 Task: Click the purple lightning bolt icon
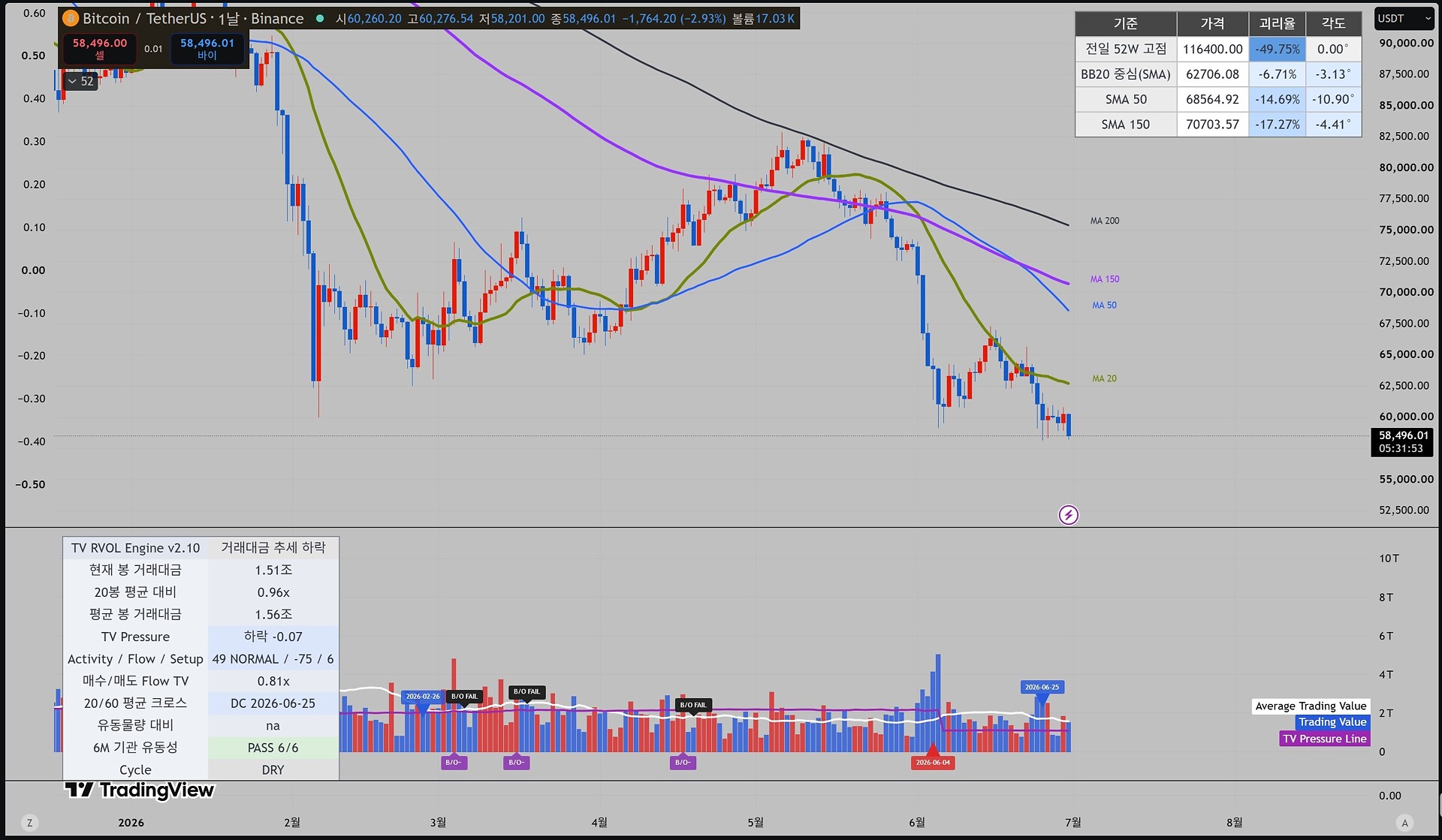click(1068, 515)
